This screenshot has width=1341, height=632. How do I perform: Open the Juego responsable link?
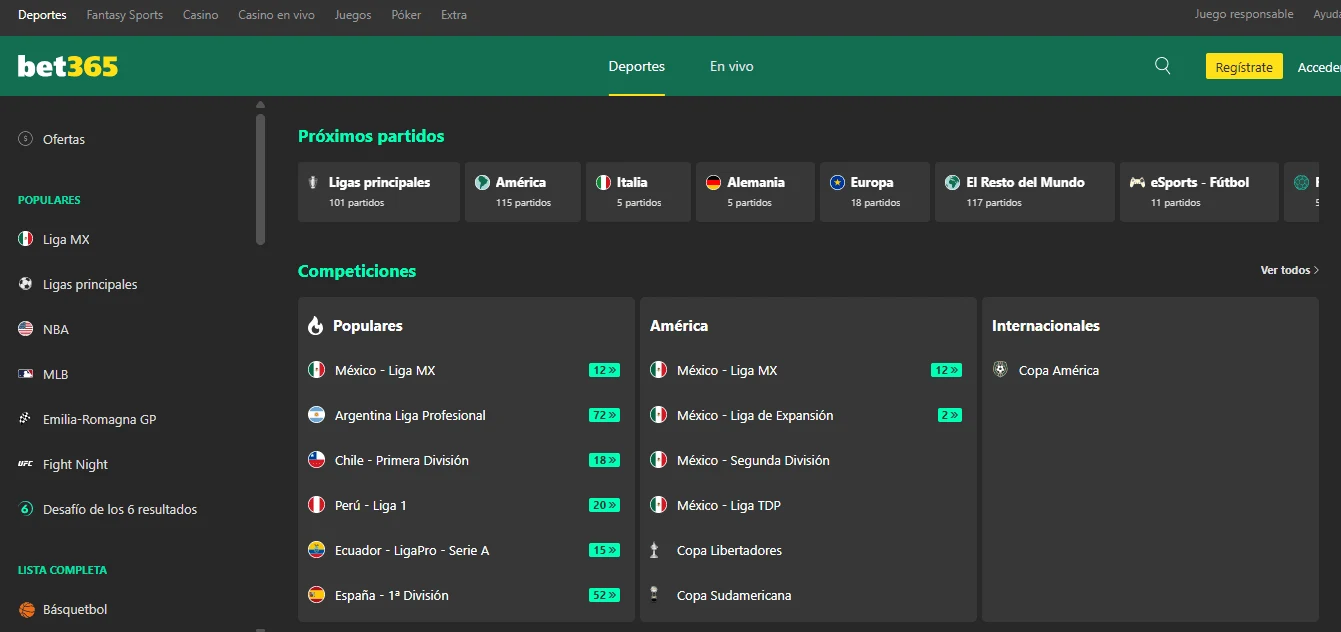point(1244,14)
